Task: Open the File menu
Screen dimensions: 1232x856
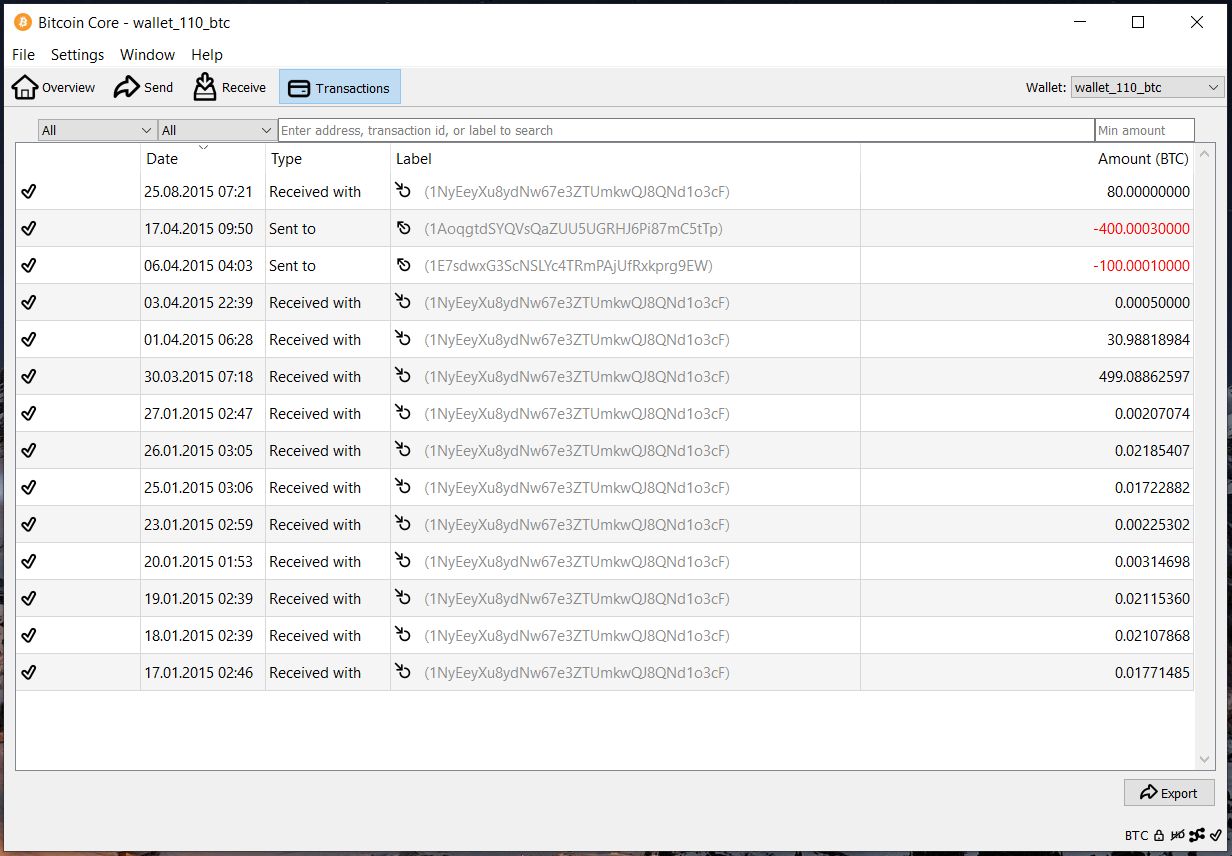Action: pos(23,55)
